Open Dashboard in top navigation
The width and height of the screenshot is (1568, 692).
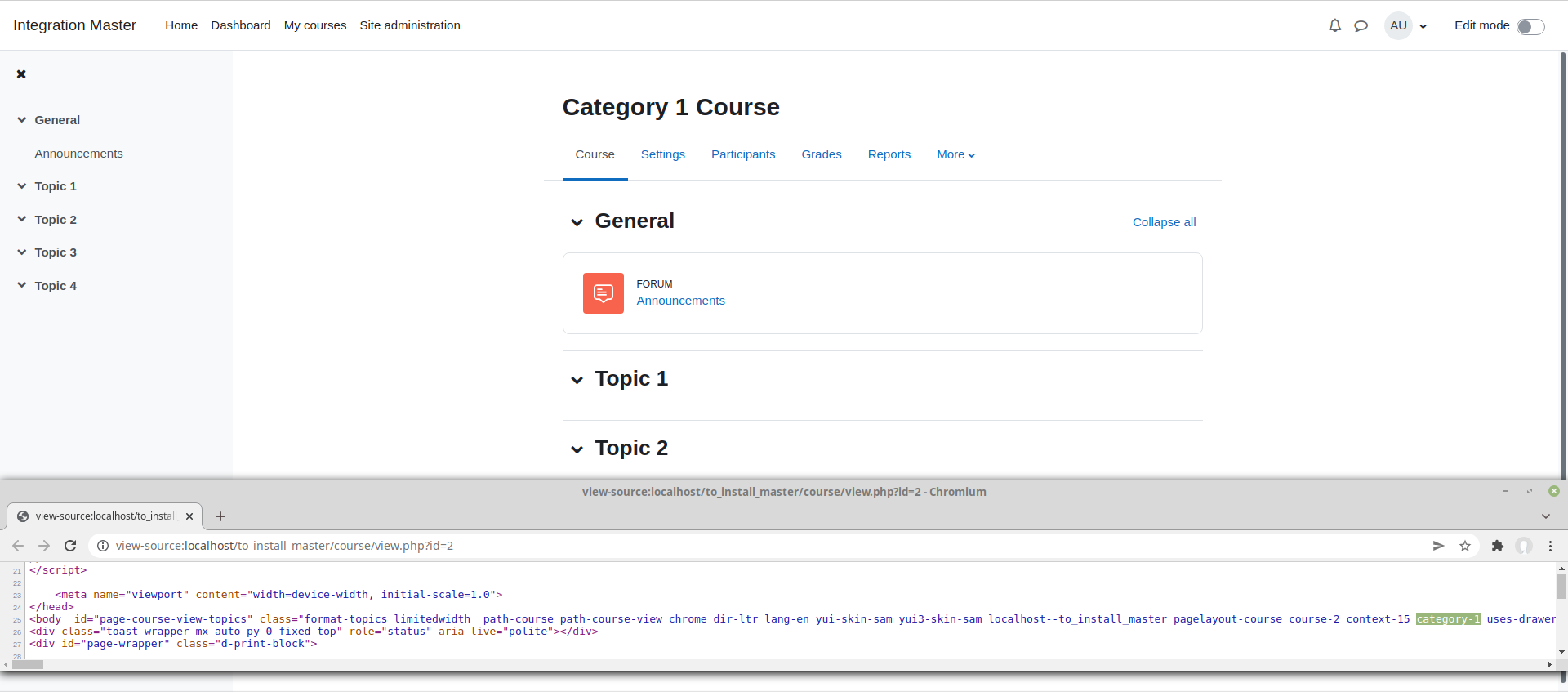point(241,25)
